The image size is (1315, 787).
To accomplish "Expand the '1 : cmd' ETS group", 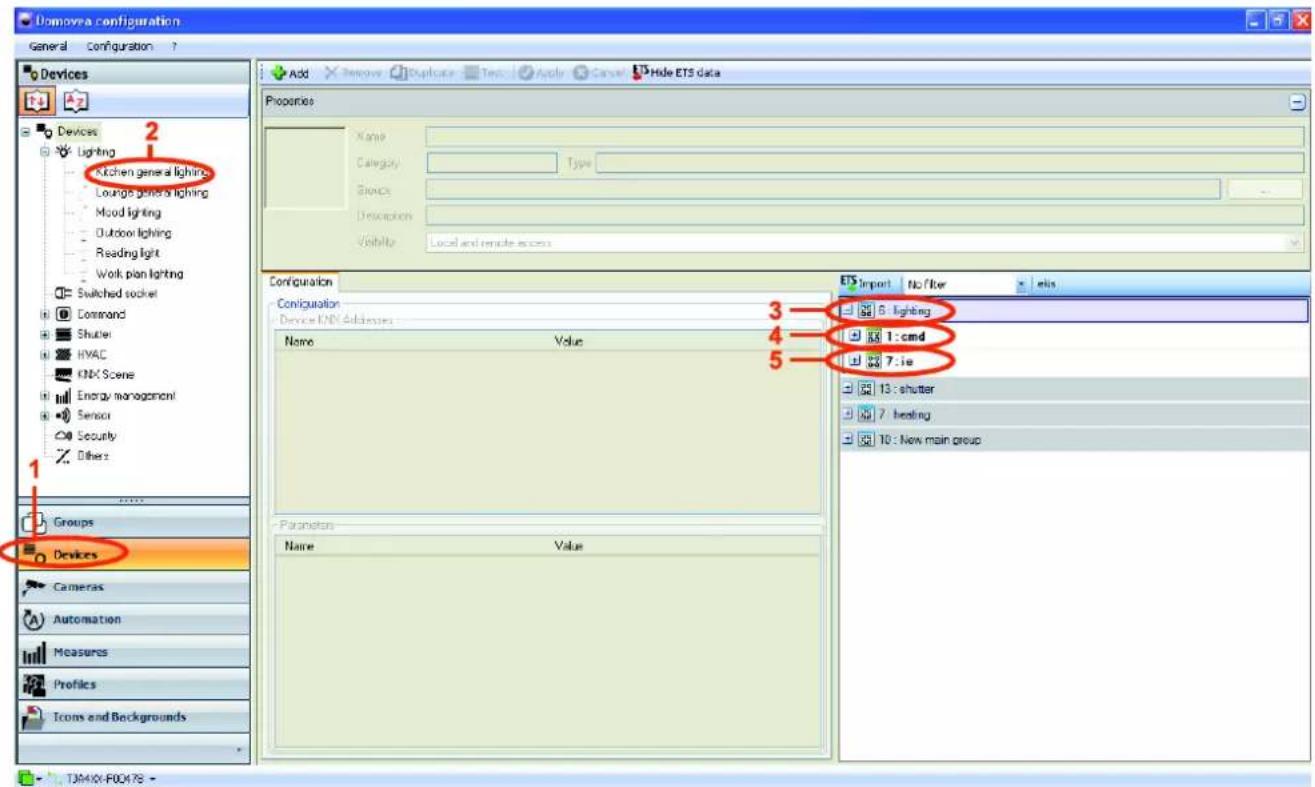I will (x=855, y=336).
